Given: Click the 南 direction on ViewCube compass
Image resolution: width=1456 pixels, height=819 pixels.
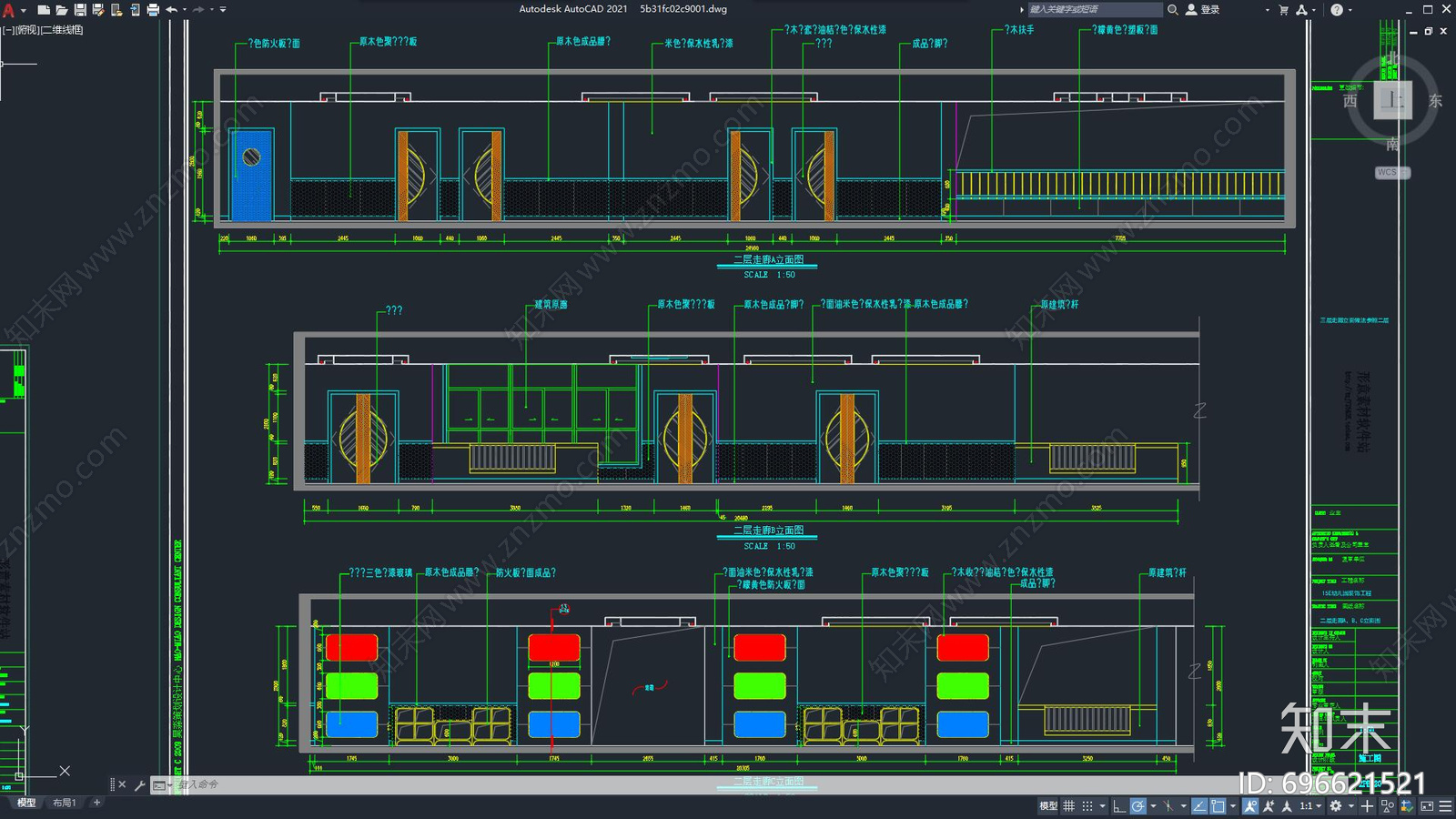Looking at the screenshot, I should coord(1393,144).
